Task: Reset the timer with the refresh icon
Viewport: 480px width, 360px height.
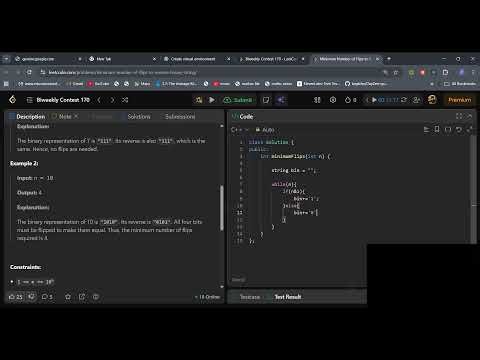Action: pyautogui.click(x=404, y=100)
